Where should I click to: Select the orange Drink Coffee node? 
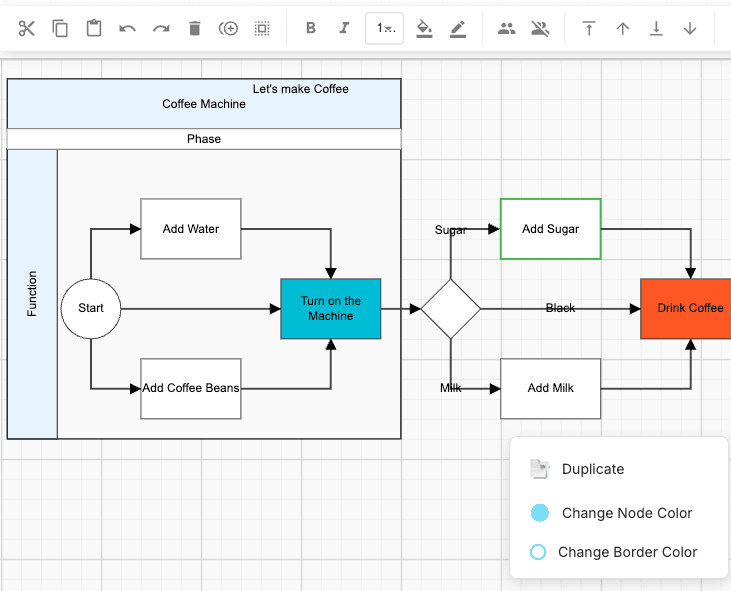click(688, 308)
